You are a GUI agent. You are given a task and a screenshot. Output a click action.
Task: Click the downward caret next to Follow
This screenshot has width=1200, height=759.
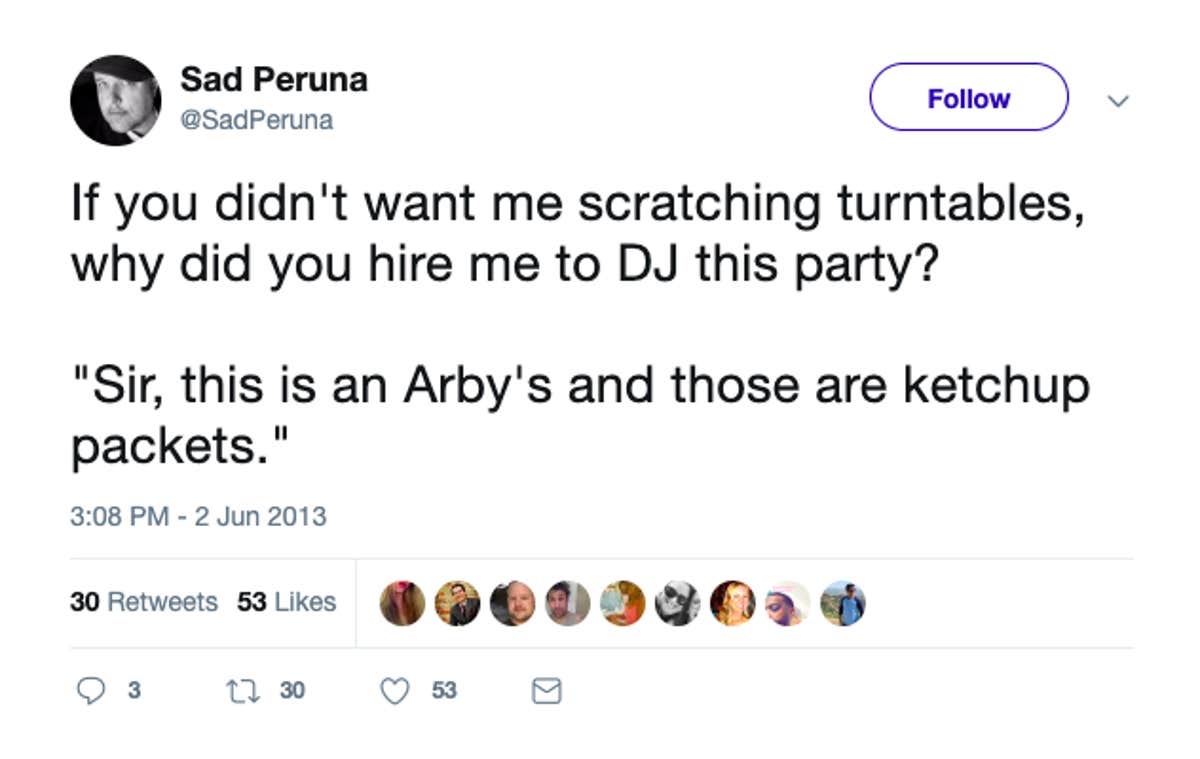click(x=1119, y=100)
